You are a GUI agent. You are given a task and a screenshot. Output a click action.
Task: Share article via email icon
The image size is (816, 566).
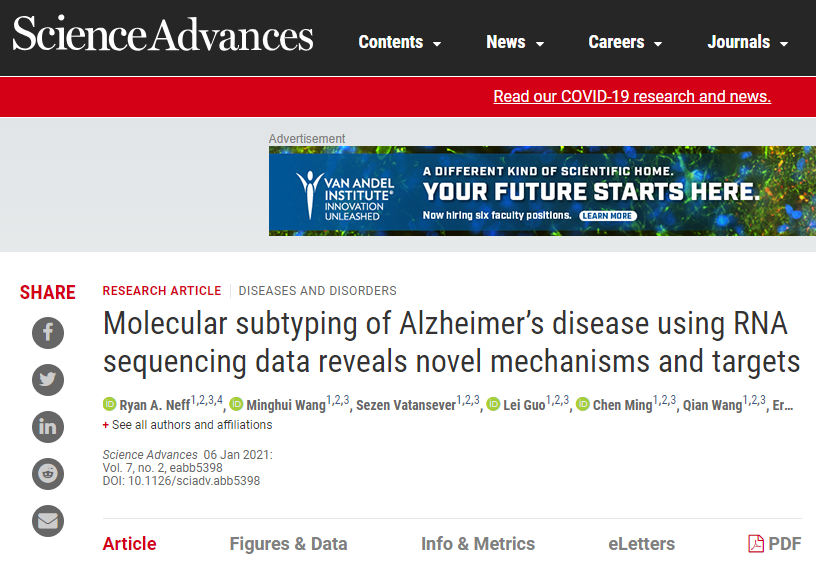[x=48, y=521]
